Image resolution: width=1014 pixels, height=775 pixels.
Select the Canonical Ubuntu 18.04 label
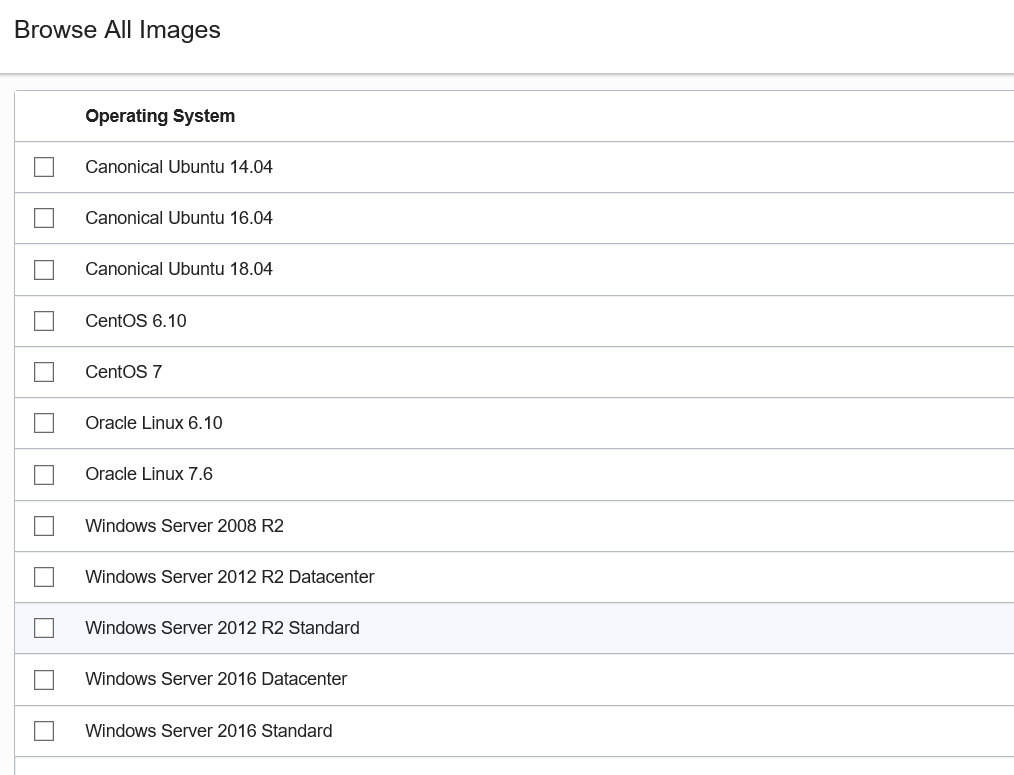(x=178, y=269)
